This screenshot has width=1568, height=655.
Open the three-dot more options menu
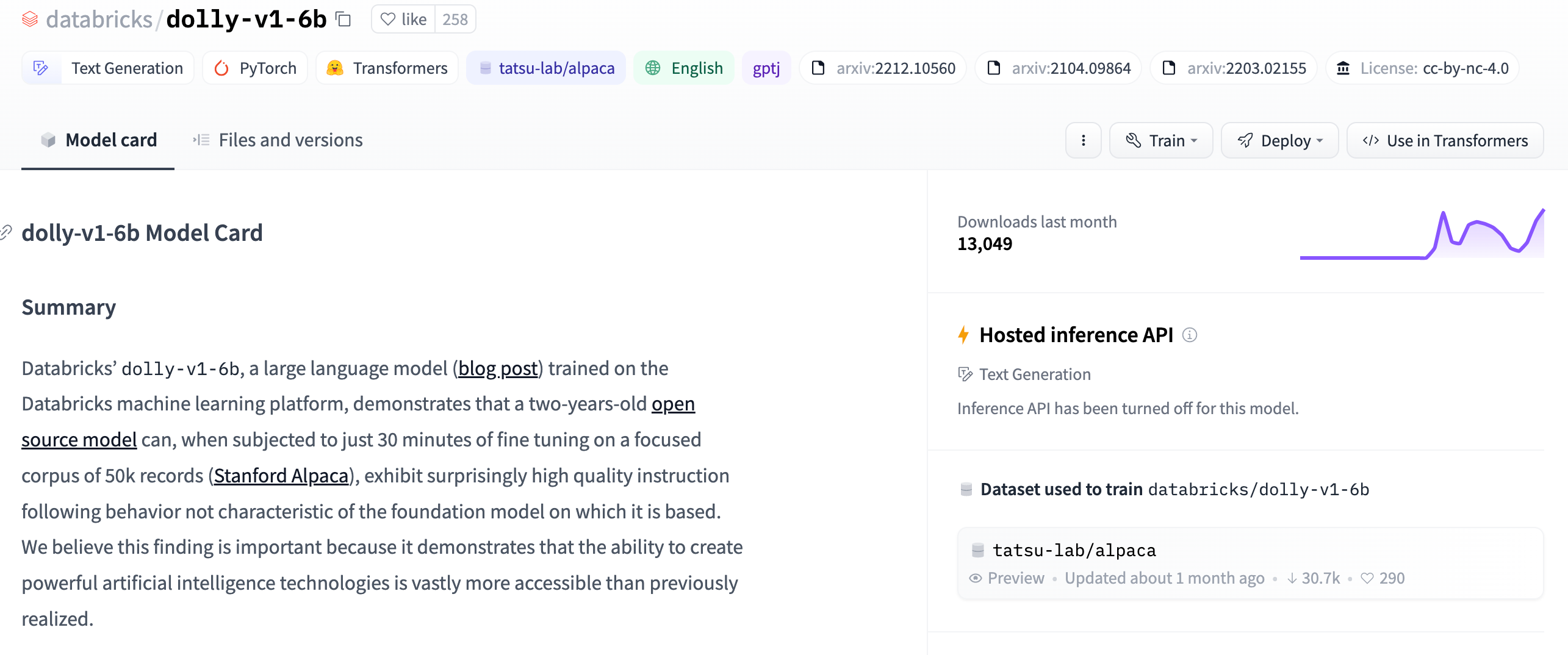1083,140
